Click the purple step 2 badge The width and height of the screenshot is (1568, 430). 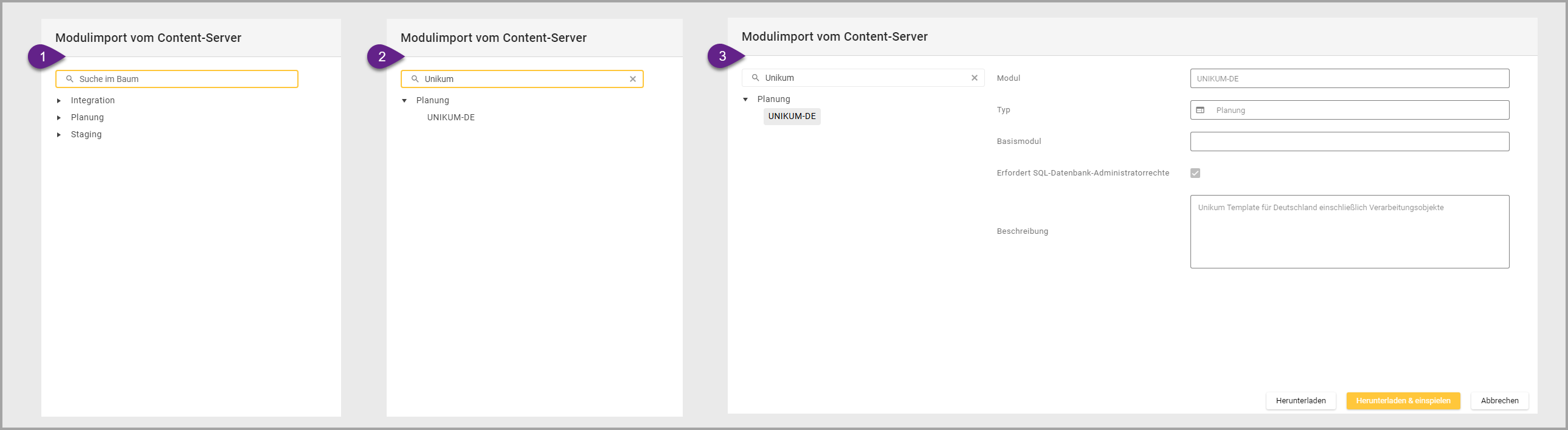(383, 56)
